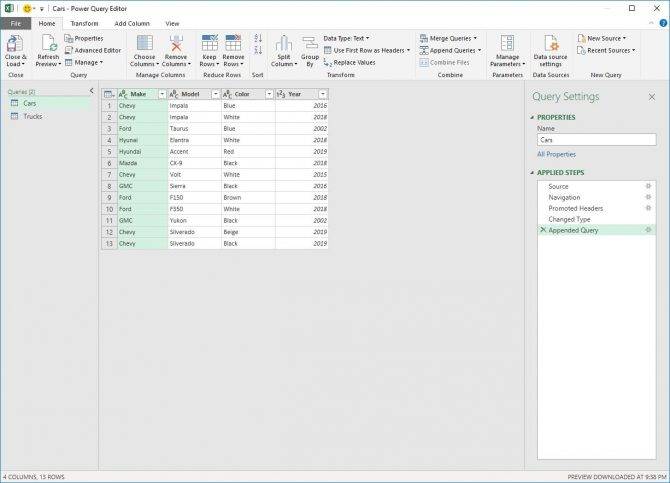Collapse the Queries pane
Image resolution: width=670 pixels, height=483 pixels.
[91, 91]
